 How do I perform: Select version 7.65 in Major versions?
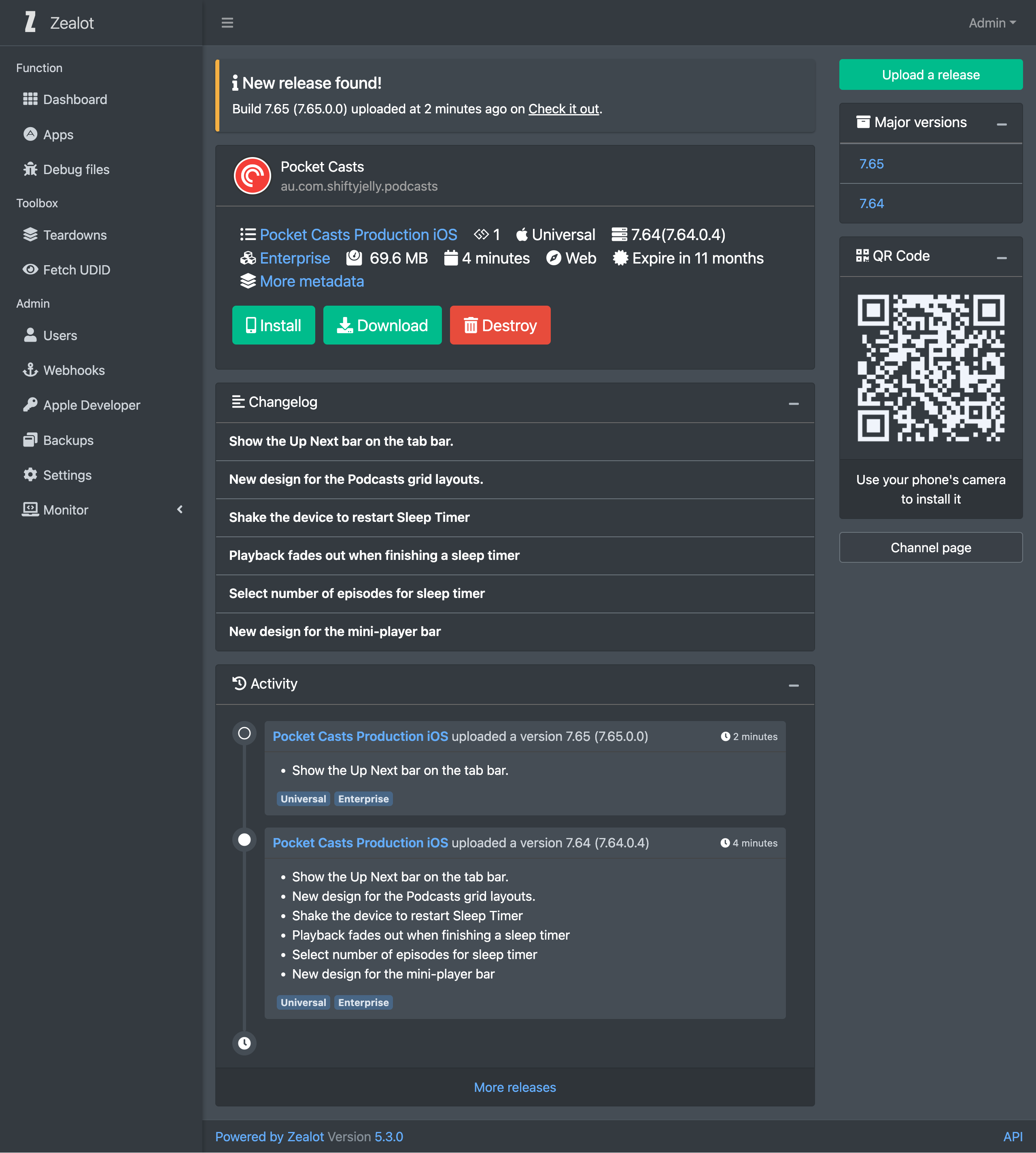point(871,164)
